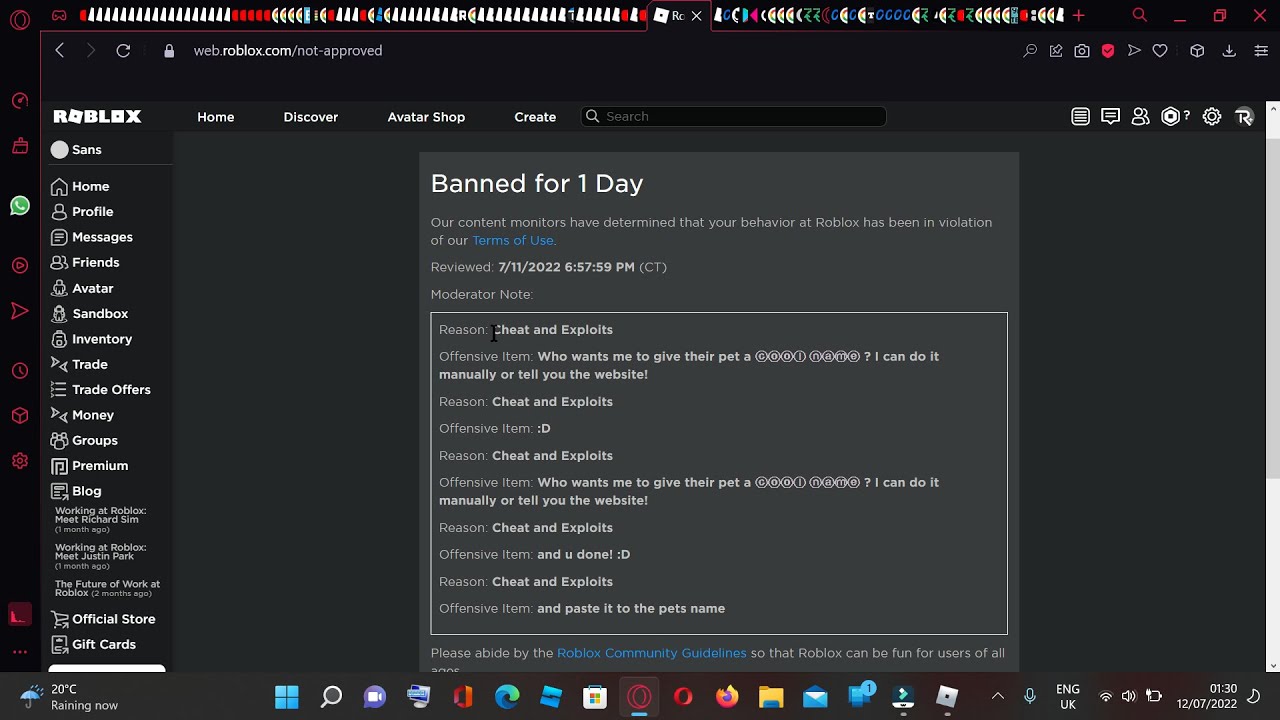Click the Roblox logo

click(97, 117)
